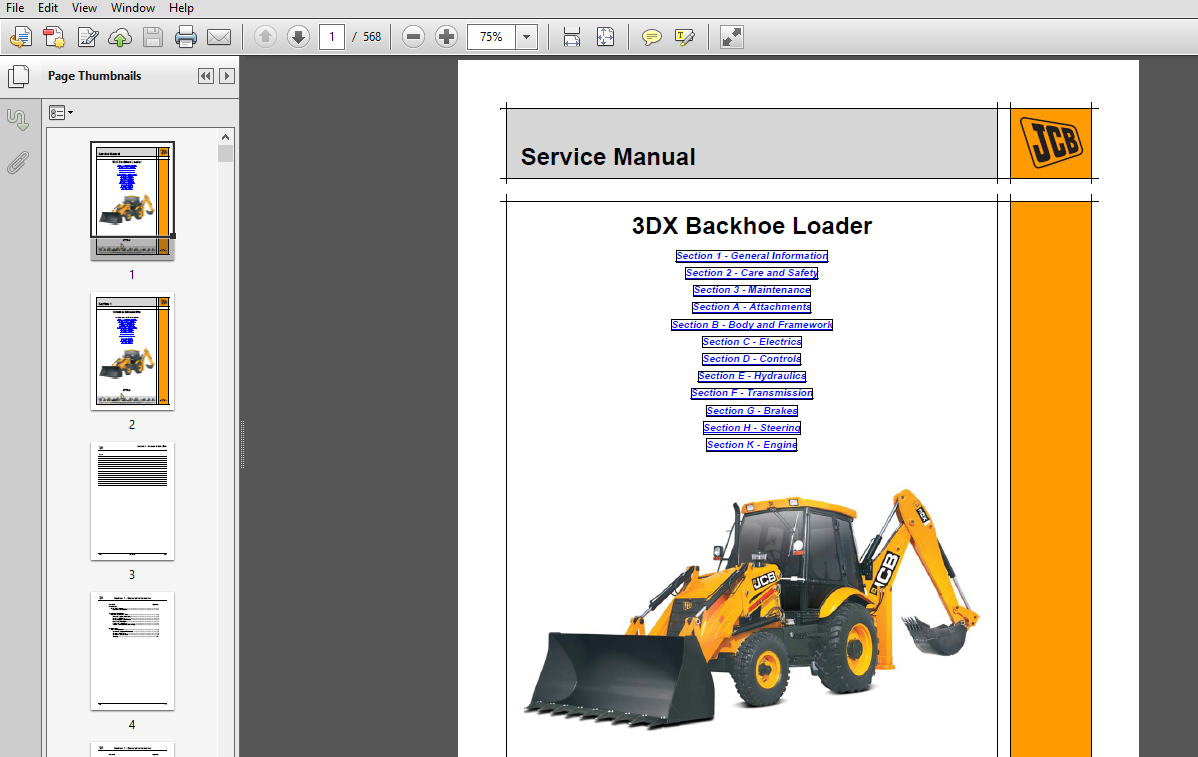Open Section D - Controls link

pos(752,359)
